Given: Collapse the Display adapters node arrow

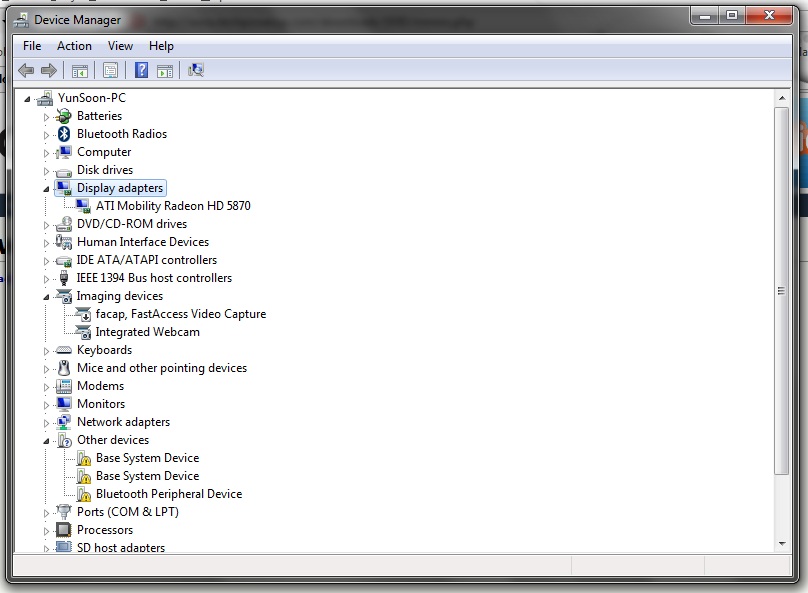Looking at the screenshot, I should (x=46, y=189).
